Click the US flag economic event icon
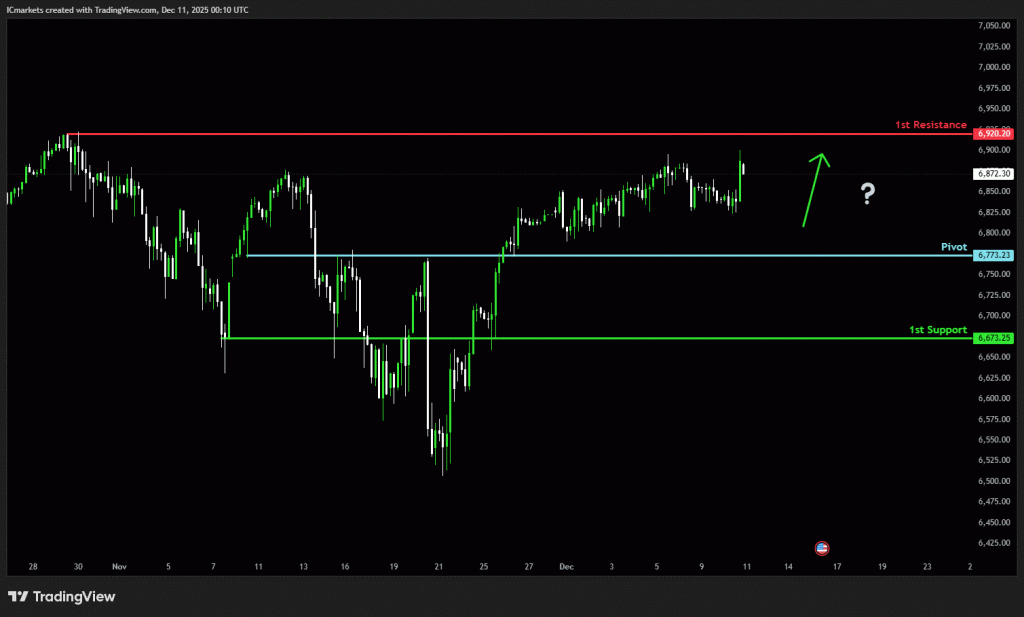This screenshot has width=1024, height=617. coord(822,548)
